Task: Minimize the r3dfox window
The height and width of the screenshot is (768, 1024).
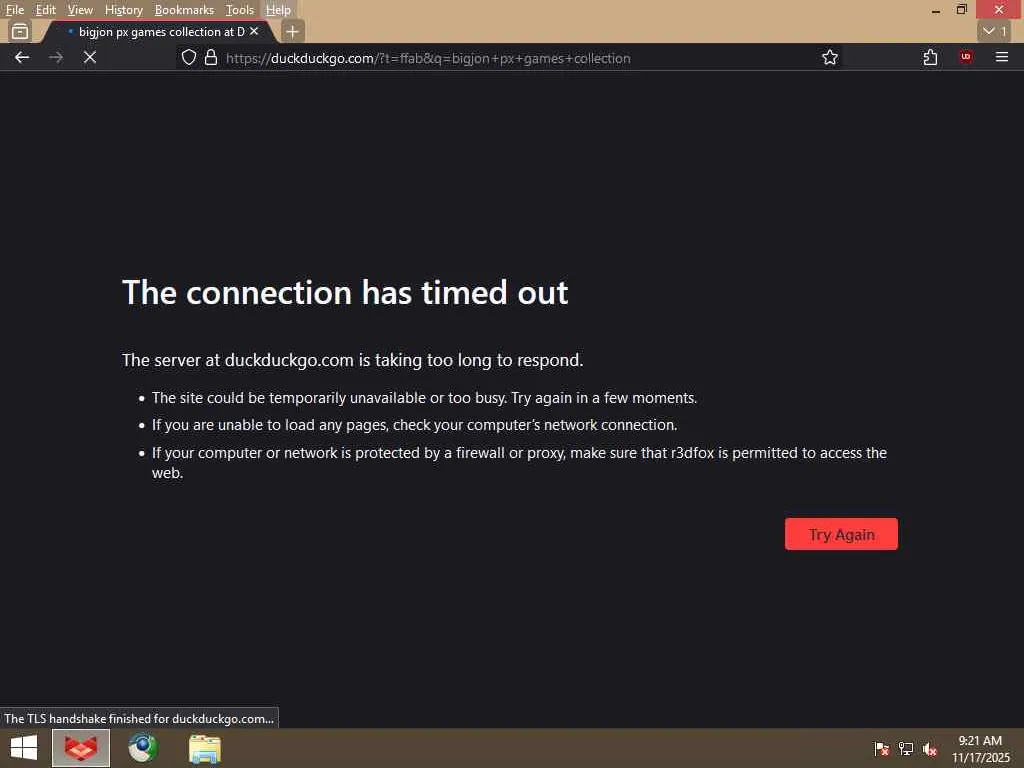Action: 936,10
